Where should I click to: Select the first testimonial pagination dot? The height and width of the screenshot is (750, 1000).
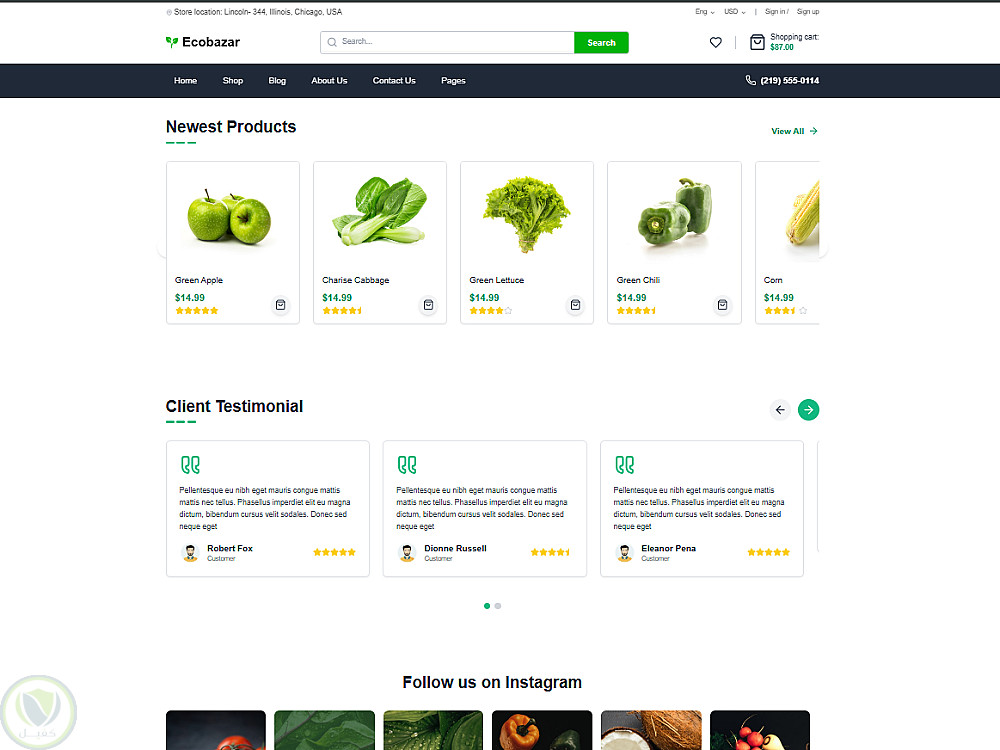pyautogui.click(x=487, y=606)
